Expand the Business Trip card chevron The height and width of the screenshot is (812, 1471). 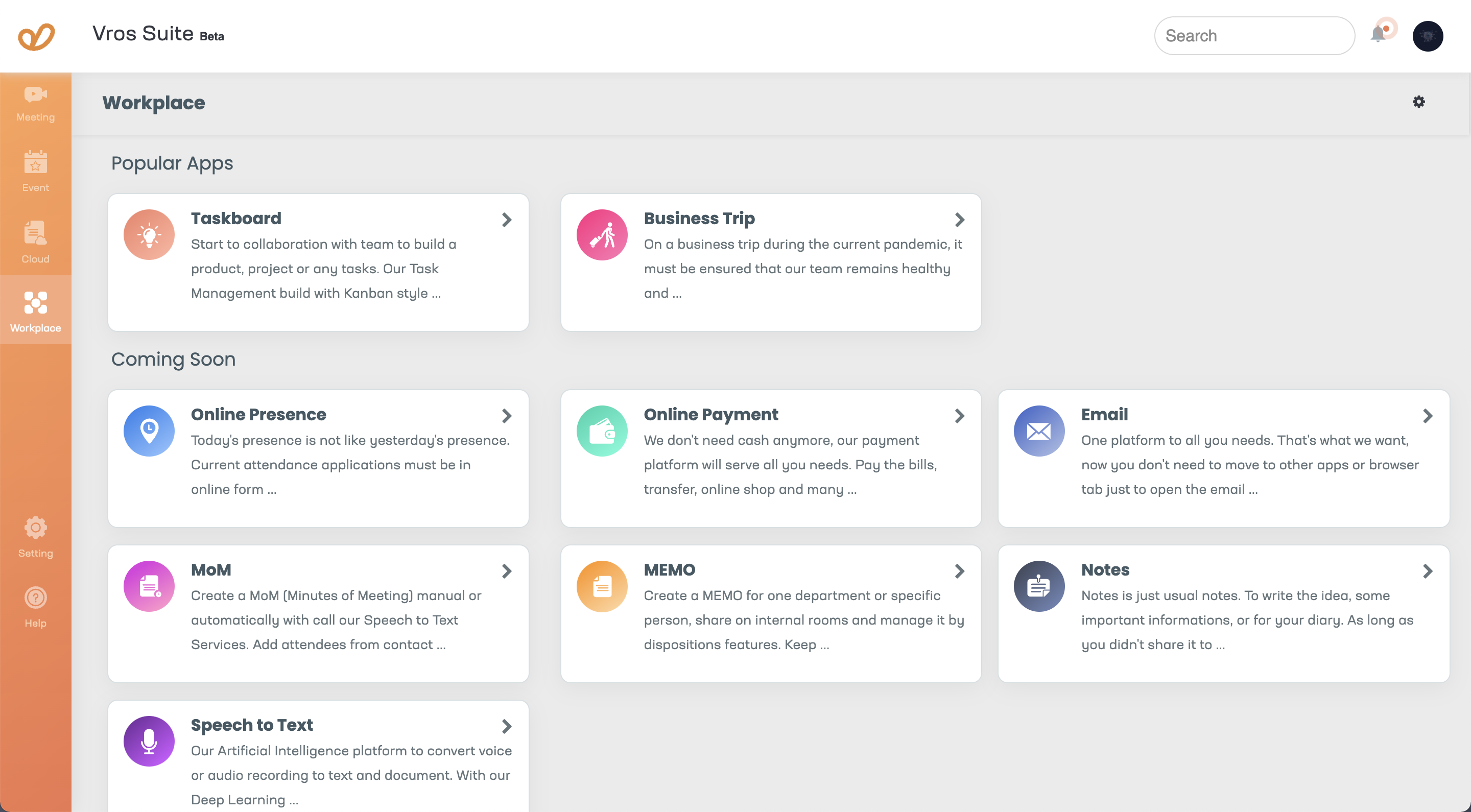pos(959,220)
